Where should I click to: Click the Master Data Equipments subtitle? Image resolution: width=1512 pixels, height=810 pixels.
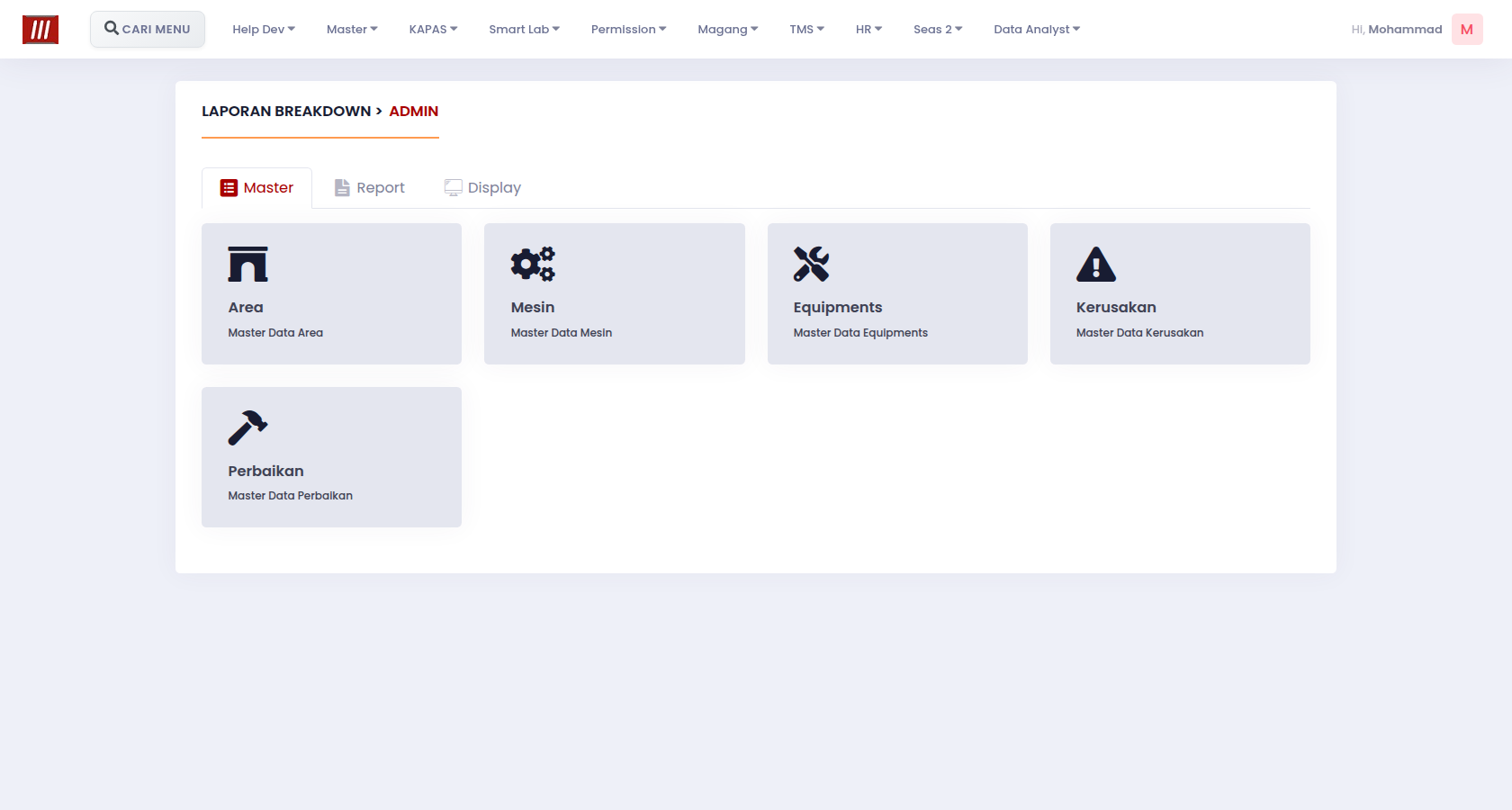click(x=860, y=333)
